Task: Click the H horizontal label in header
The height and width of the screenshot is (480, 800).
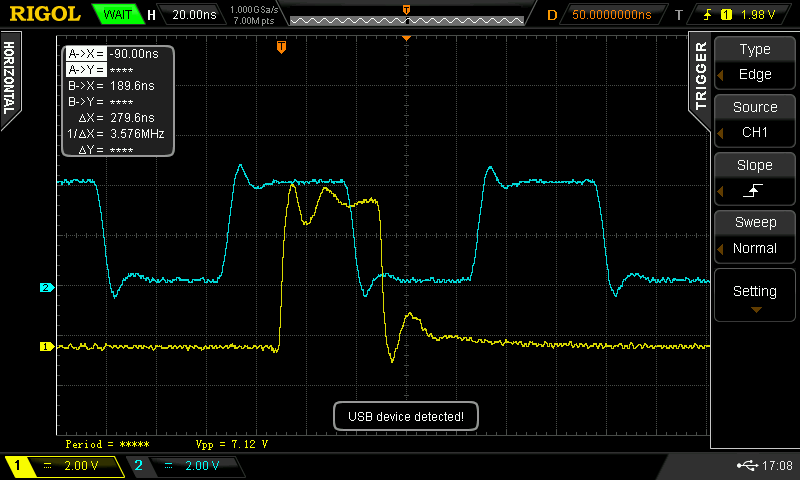Action: click(x=151, y=15)
